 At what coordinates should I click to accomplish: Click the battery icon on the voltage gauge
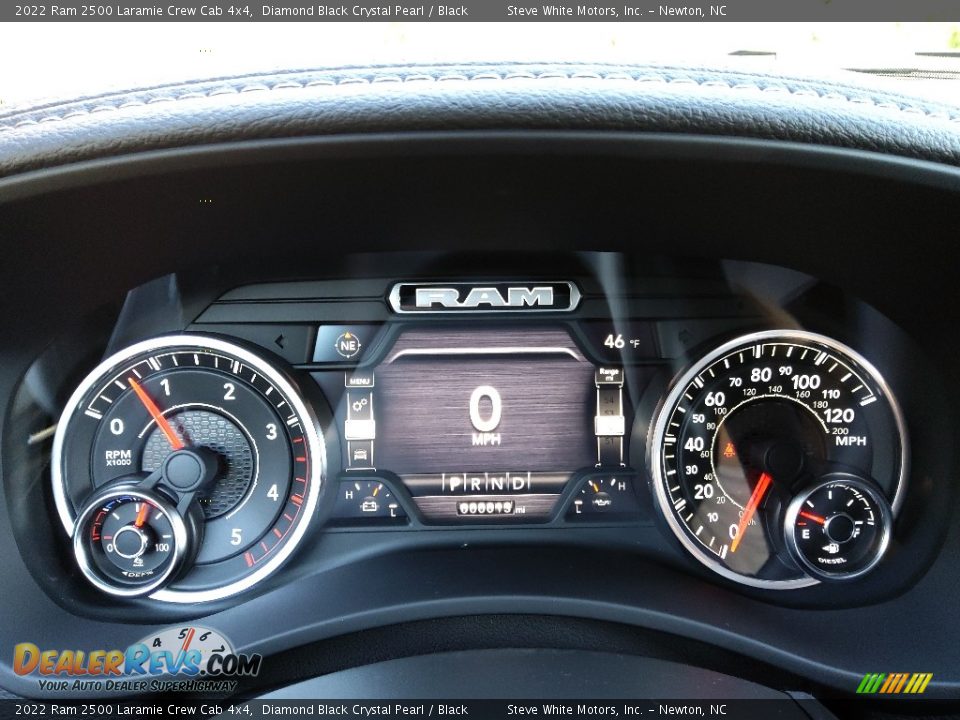coord(369,506)
